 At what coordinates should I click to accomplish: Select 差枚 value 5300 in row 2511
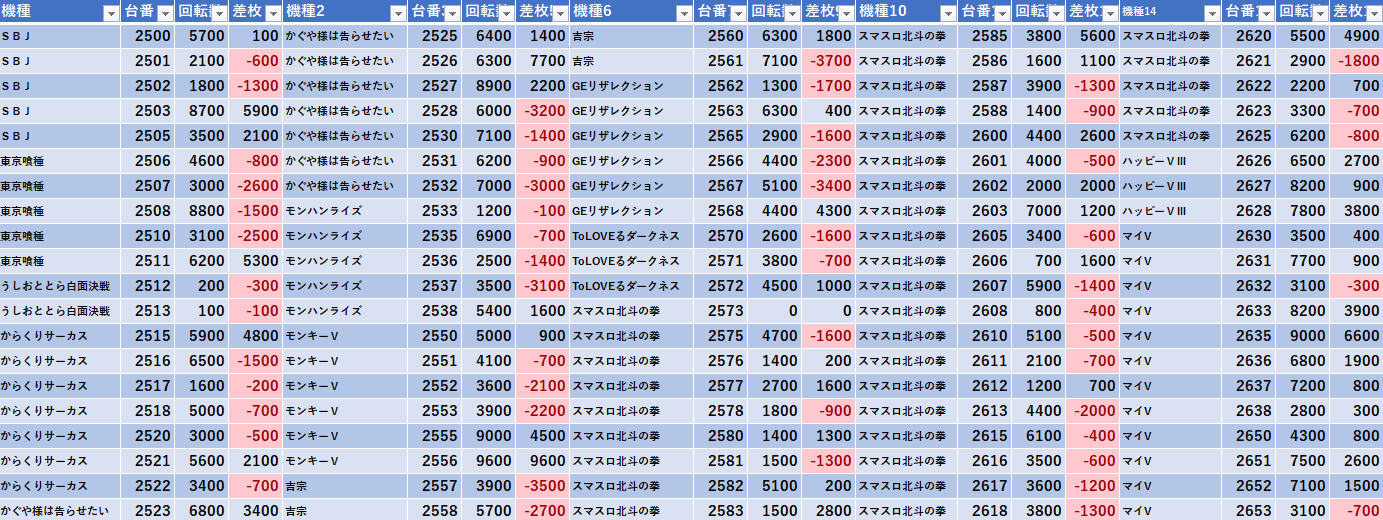click(256, 260)
